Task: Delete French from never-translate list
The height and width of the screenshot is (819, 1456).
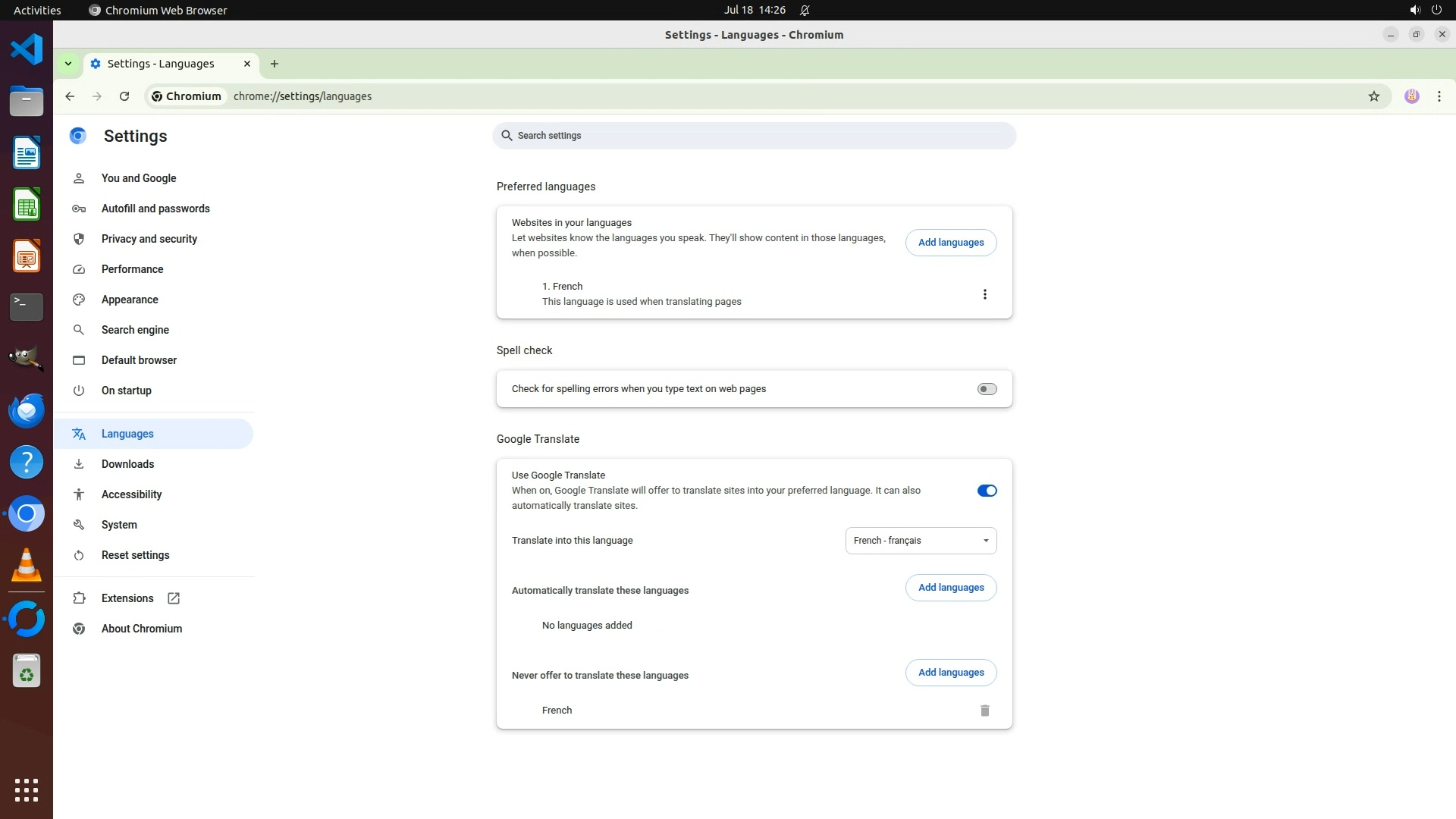Action: [984, 711]
